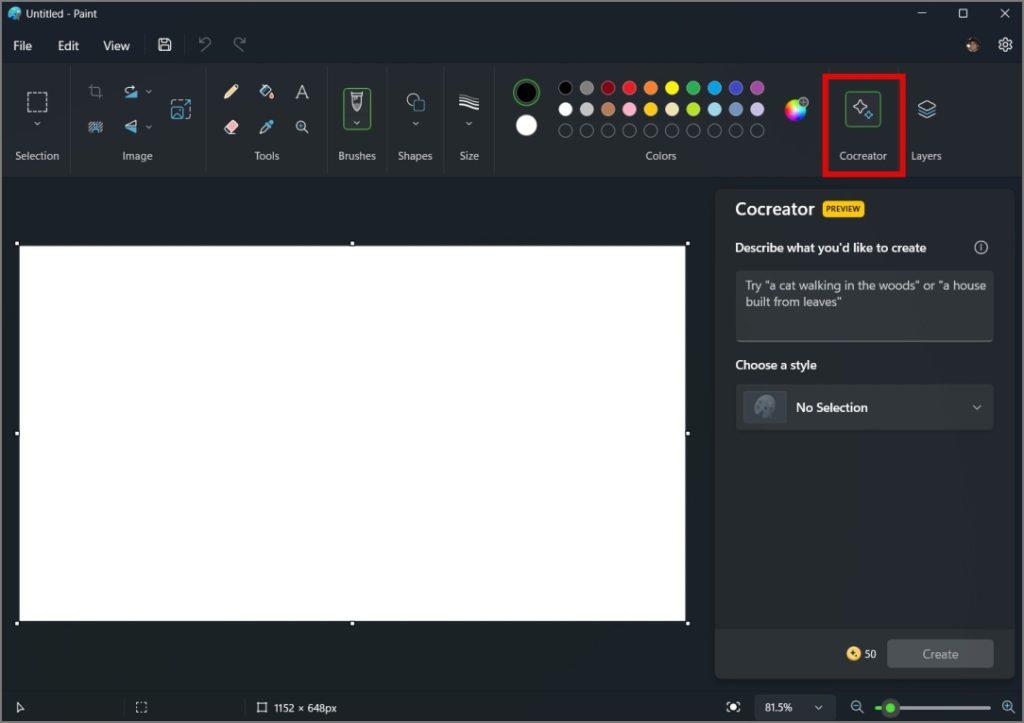Pick the purple palette color
Screen dimensions: 1024x723
(757, 88)
